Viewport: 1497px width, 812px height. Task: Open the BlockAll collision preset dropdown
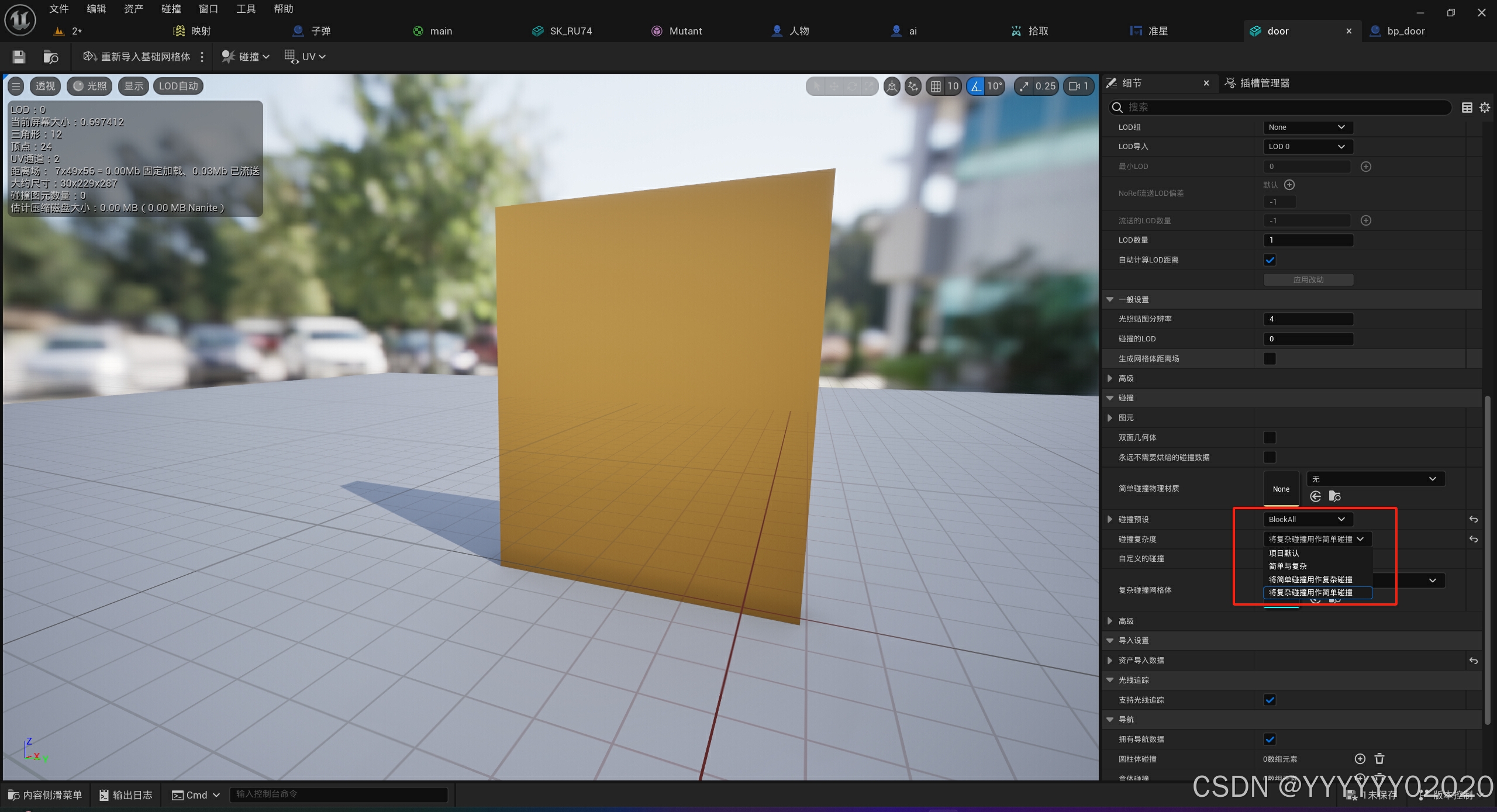(1307, 519)
